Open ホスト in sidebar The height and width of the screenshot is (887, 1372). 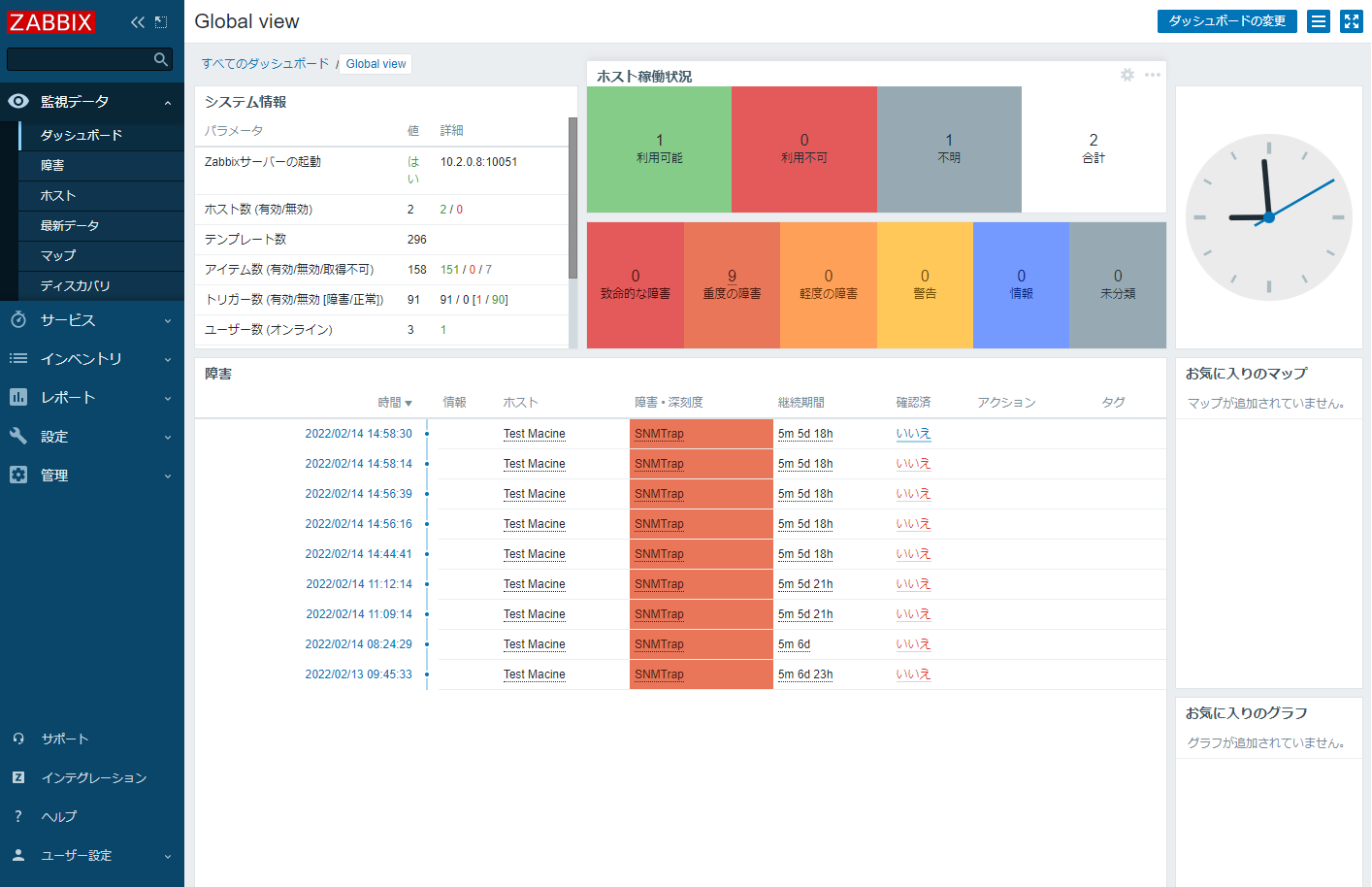pyautogui.click(x=101, y=195)
